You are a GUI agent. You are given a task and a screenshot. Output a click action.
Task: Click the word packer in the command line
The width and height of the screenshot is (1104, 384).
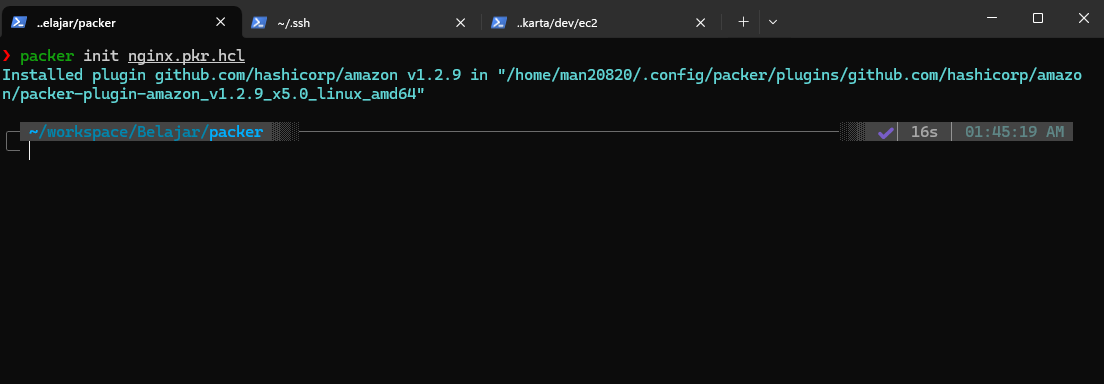point(47,56)
